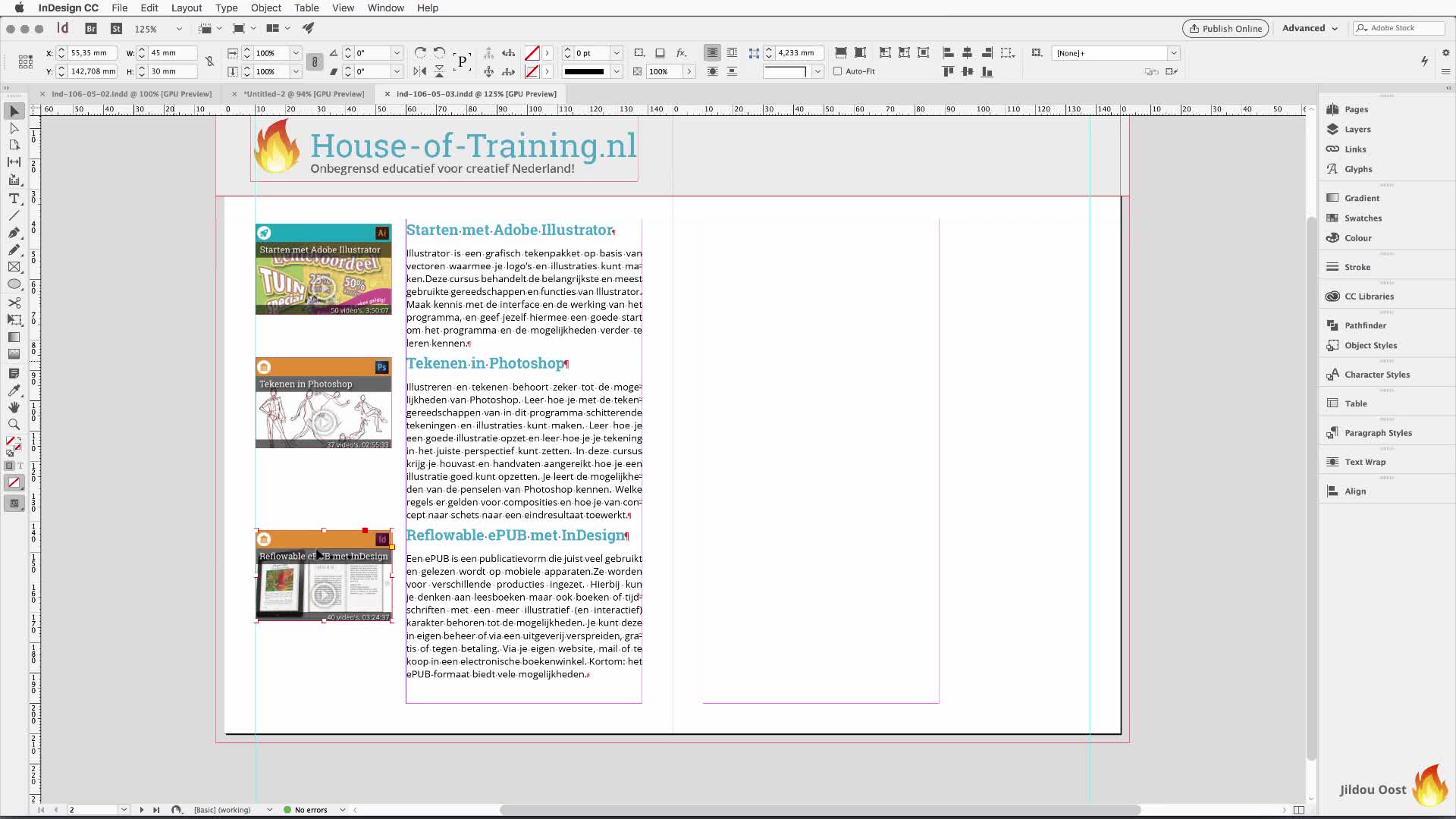Click the drop shadow icon
The image size is (1456, 819).
point(660,53)
